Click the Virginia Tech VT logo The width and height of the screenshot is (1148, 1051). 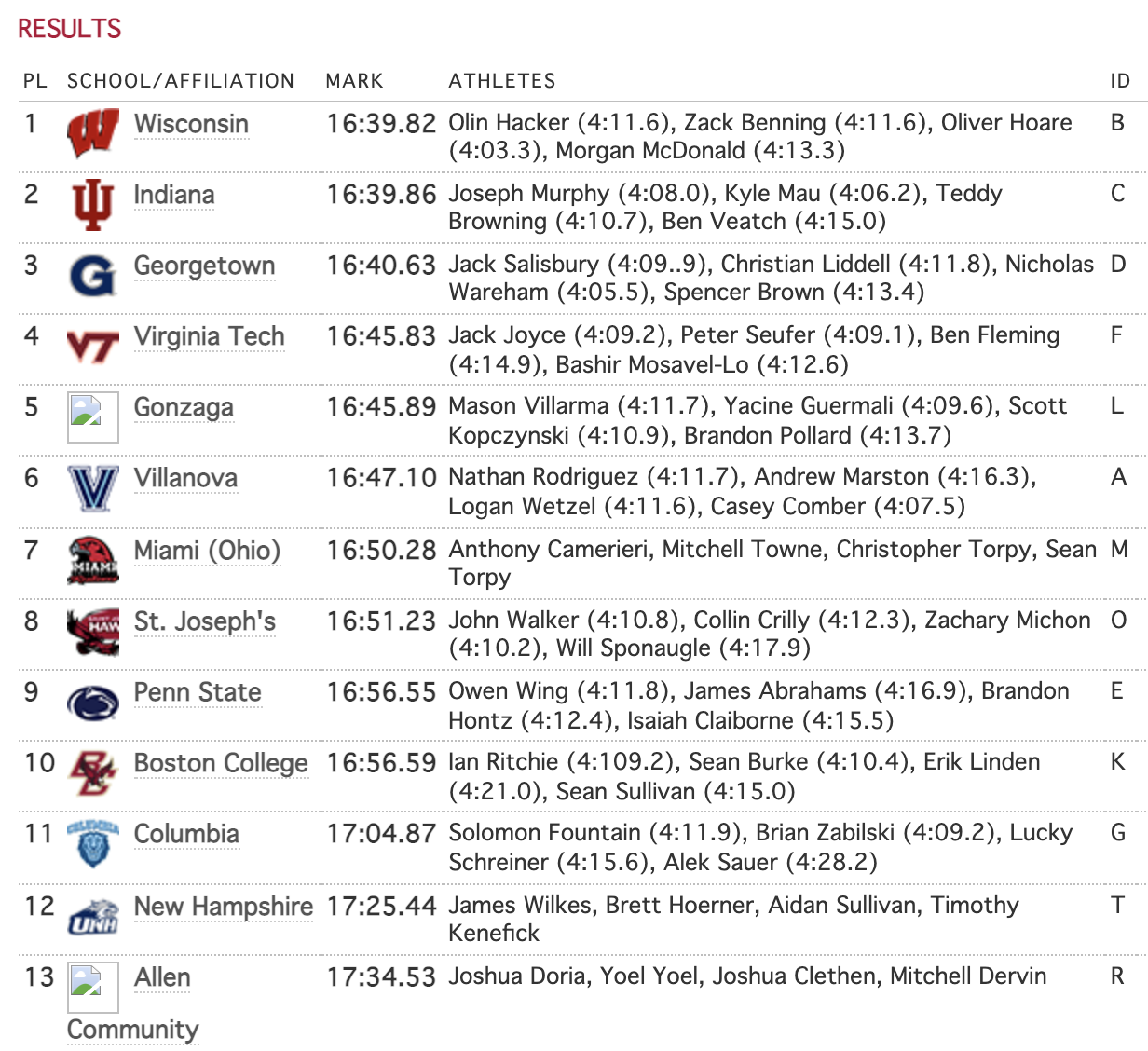[93, 347]
